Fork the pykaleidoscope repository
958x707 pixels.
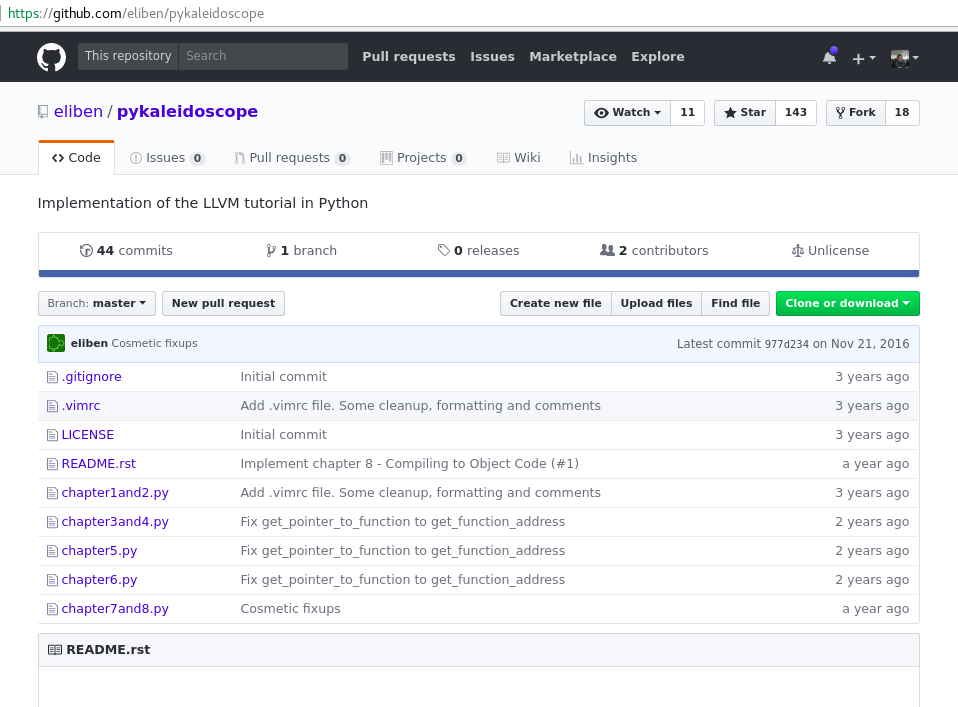click(855, 112)
